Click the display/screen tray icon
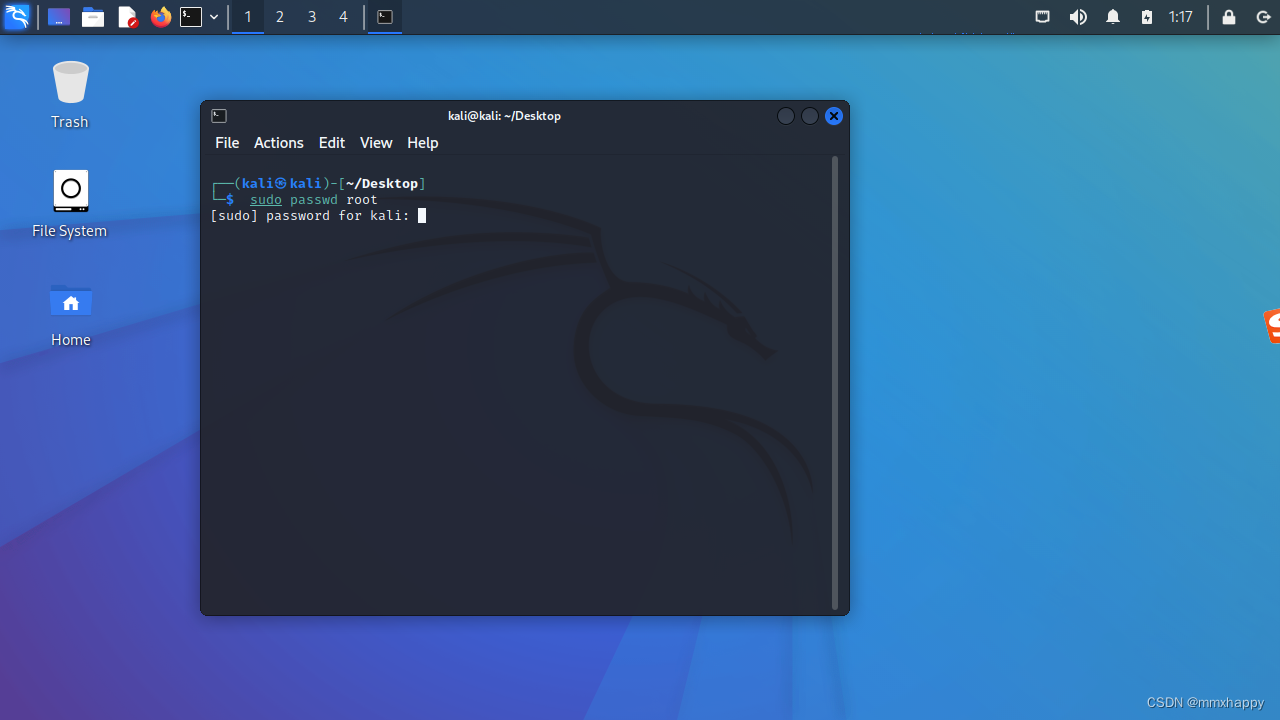The image size is (1280, 720). (1042, 17)
